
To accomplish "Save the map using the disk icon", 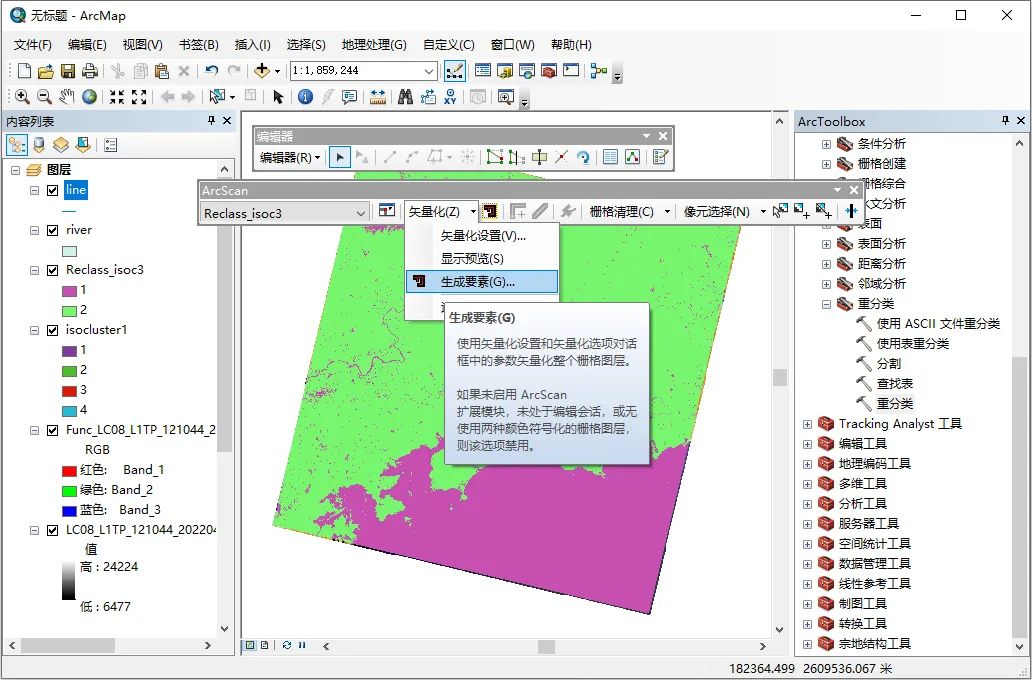I will 68,70.
